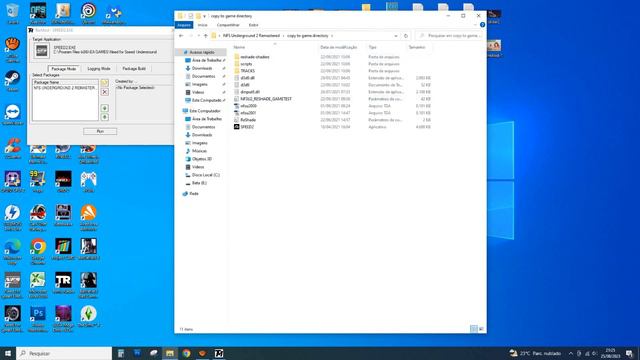Click the taskbar Pesquisar search box
The height and width of the screenshot is (360, 640).
point(64,353)
